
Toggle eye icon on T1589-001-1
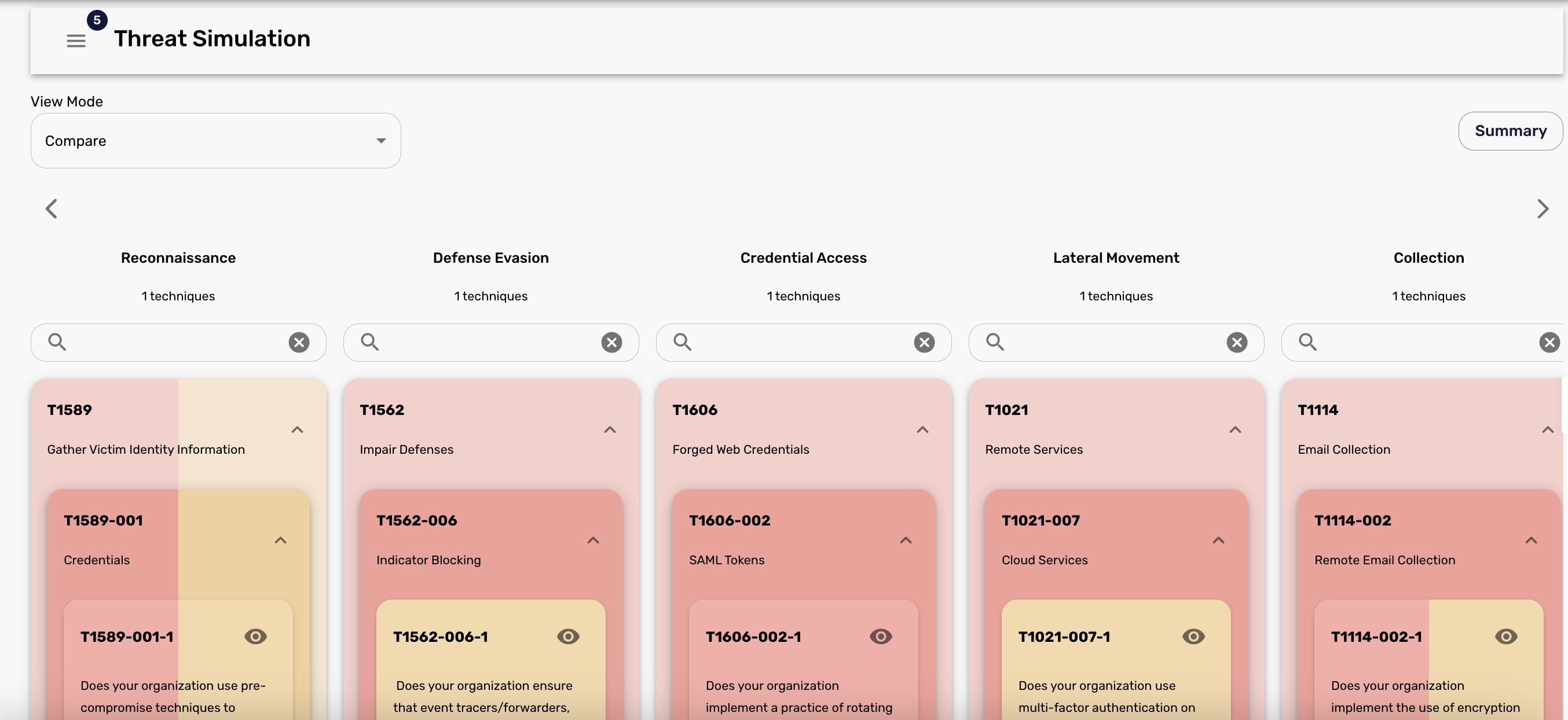256,637
